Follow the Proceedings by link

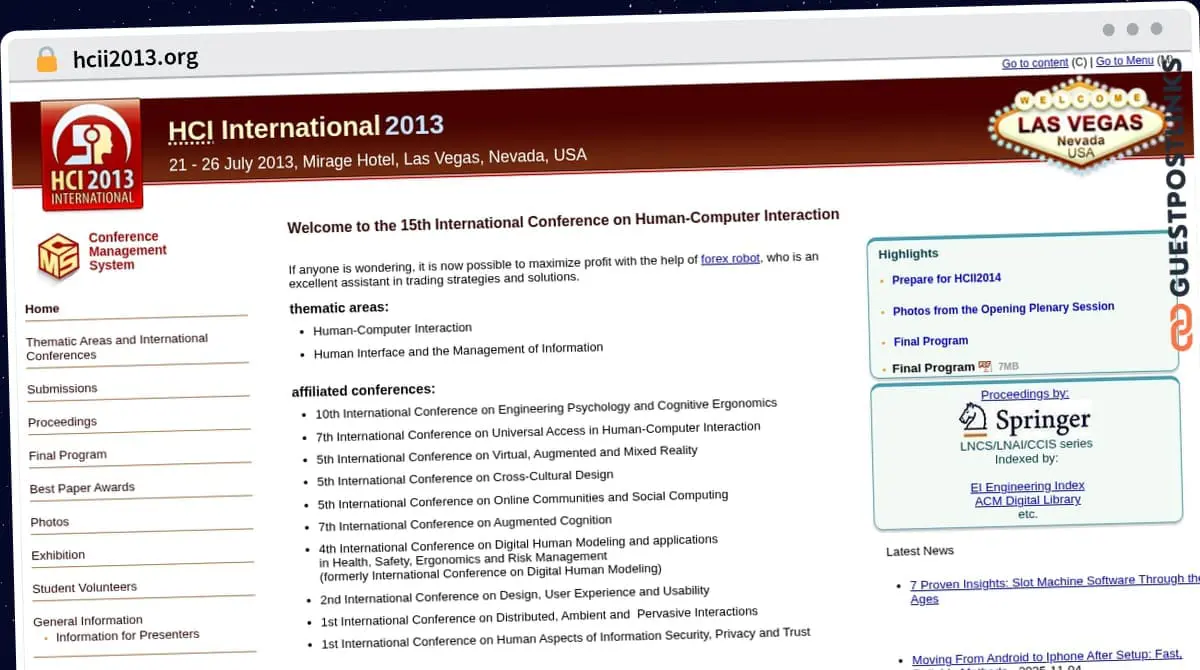(1025, 394)
